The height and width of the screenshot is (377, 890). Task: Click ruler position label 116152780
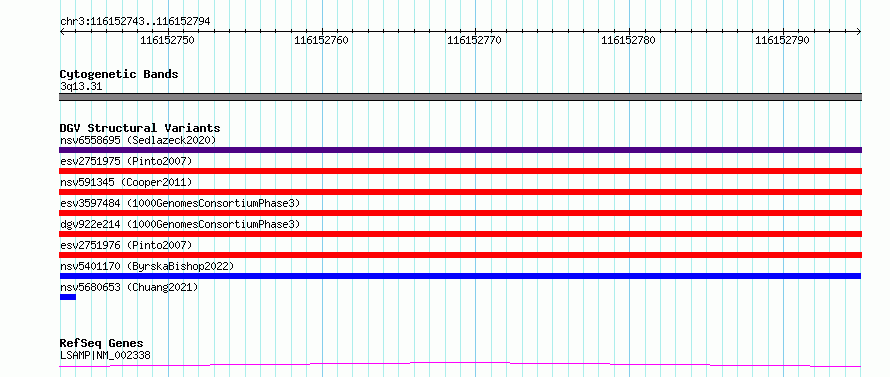click(628, 40)
